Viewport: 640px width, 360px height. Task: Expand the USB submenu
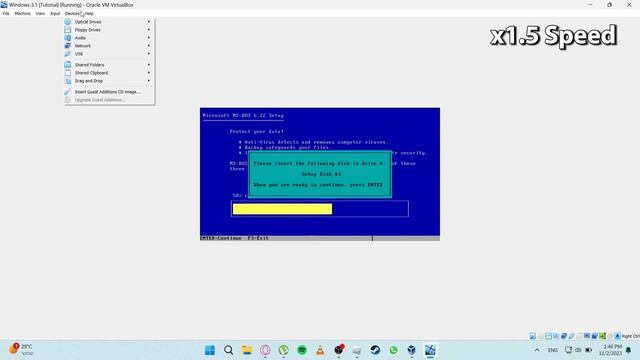(109, 53)
